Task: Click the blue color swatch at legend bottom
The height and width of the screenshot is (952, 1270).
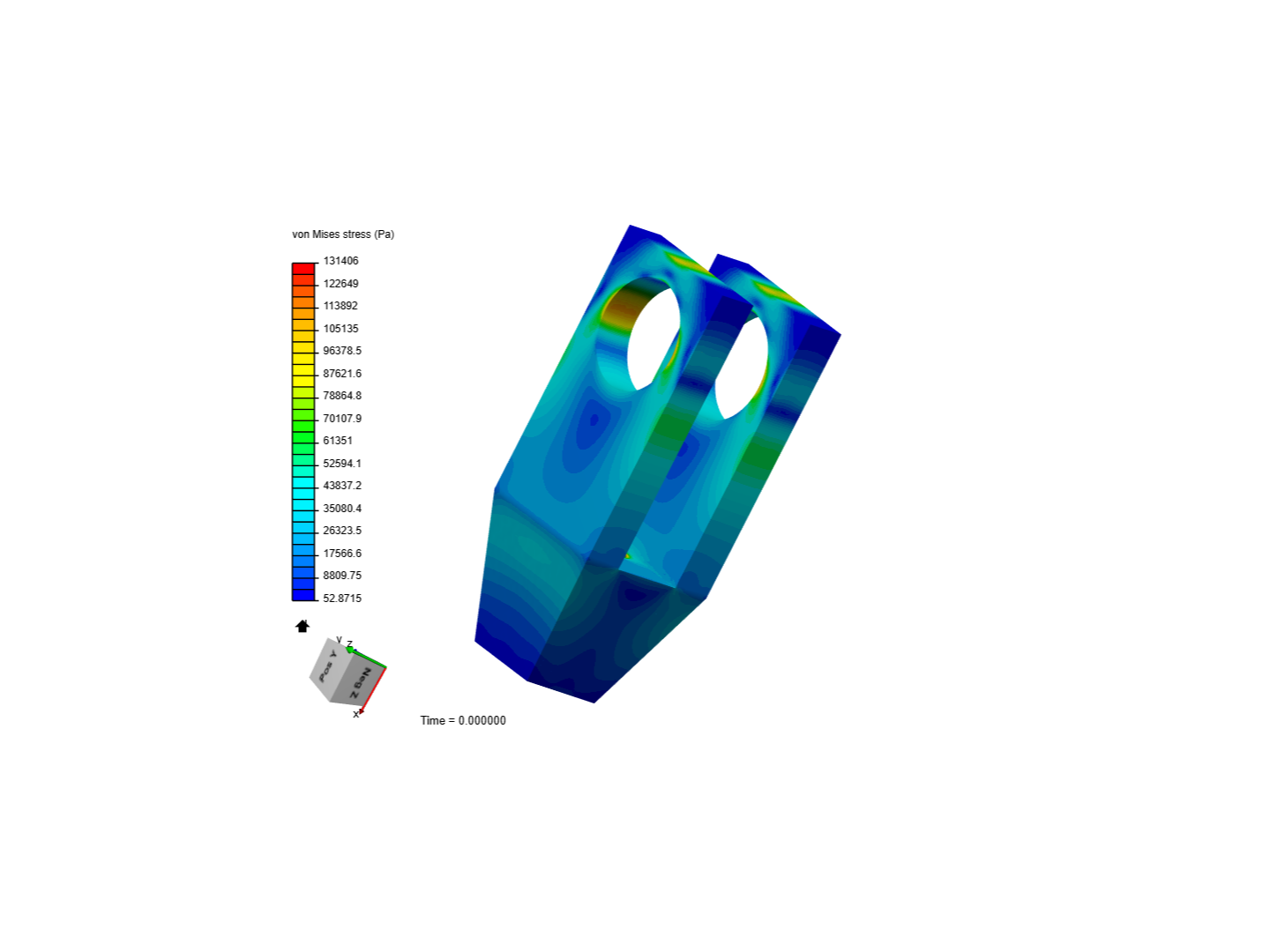Action: click(x=303, y=595)
